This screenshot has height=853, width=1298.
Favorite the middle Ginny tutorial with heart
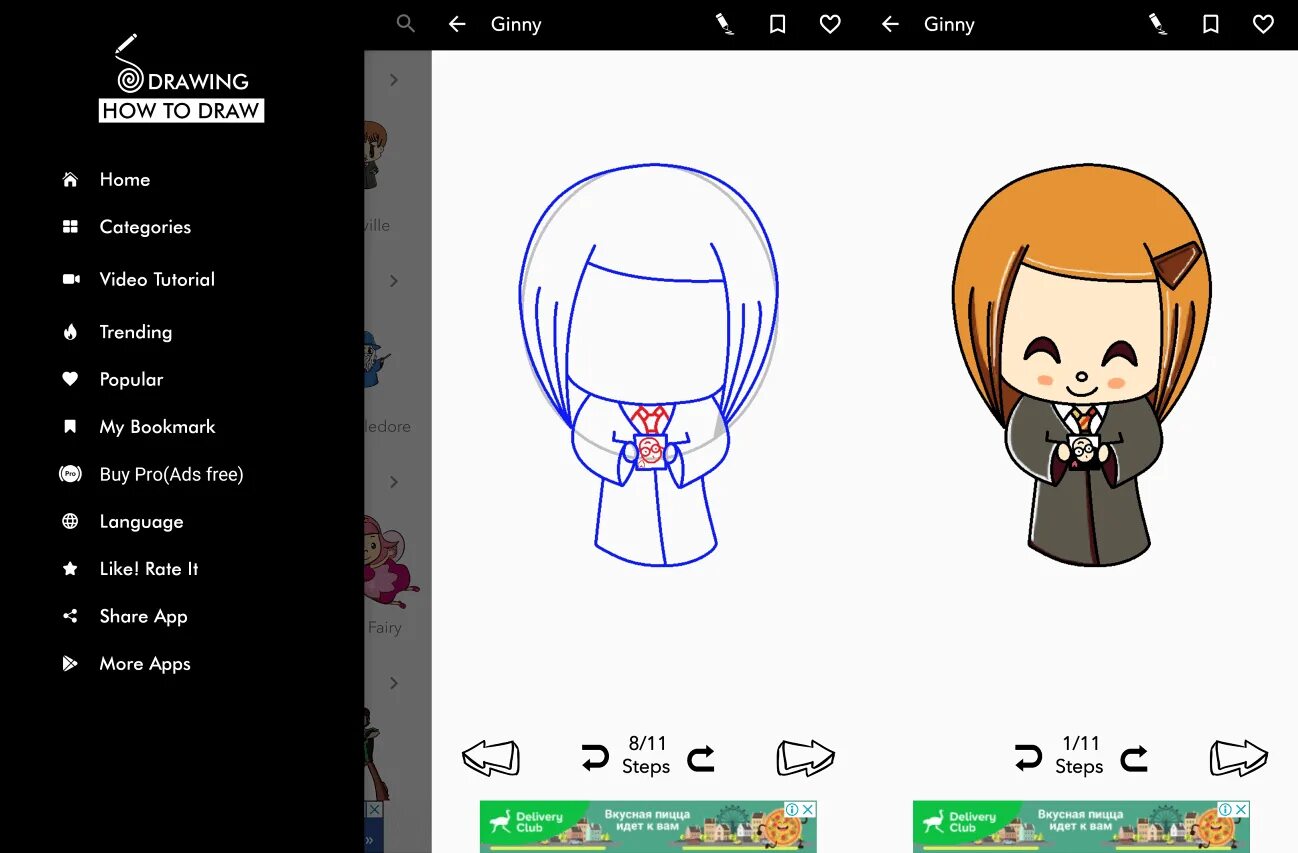[x=830, y=24]
